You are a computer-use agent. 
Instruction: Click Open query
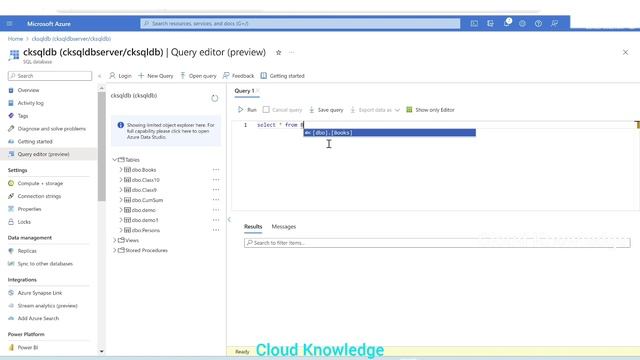[x=198, y=76]
